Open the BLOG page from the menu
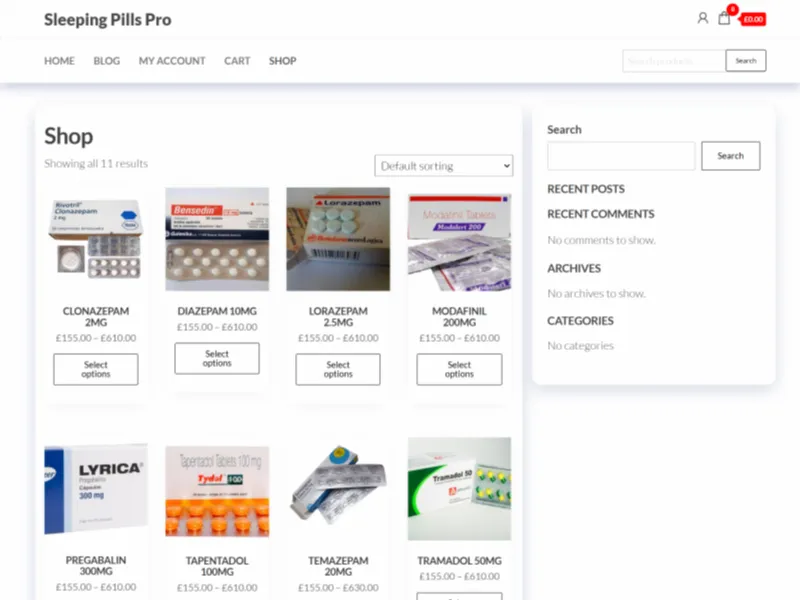The height and width of the screenshot is (600, 800). (x=106, y=61)
